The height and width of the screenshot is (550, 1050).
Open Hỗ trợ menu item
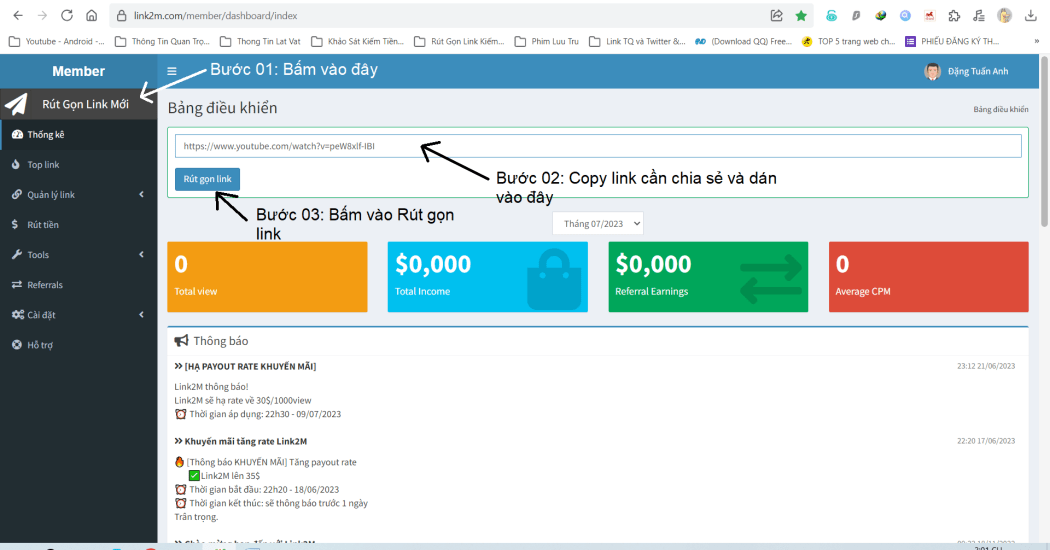point(79,345)
